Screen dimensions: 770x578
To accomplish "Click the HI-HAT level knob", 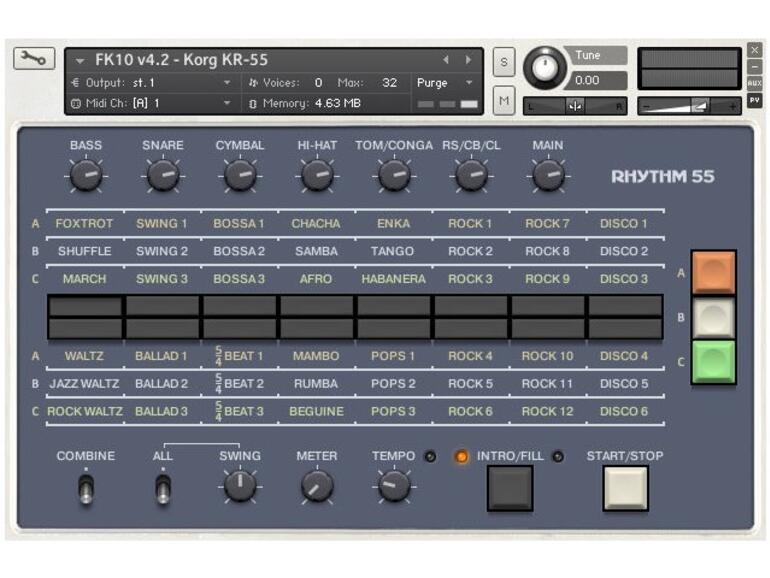I will click(x=317, y=175).
